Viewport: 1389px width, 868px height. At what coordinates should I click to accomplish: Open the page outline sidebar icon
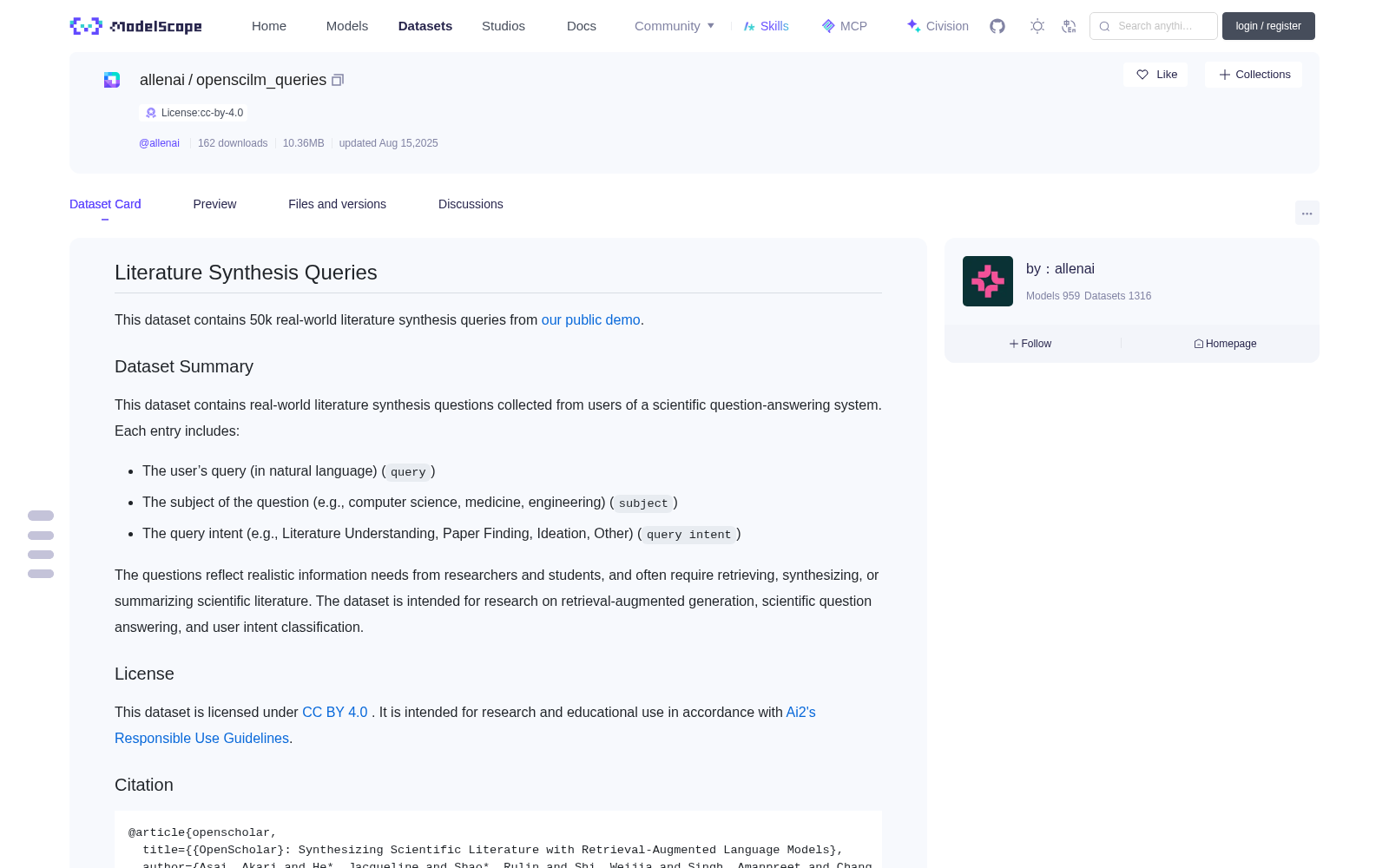tap(41, 544)
